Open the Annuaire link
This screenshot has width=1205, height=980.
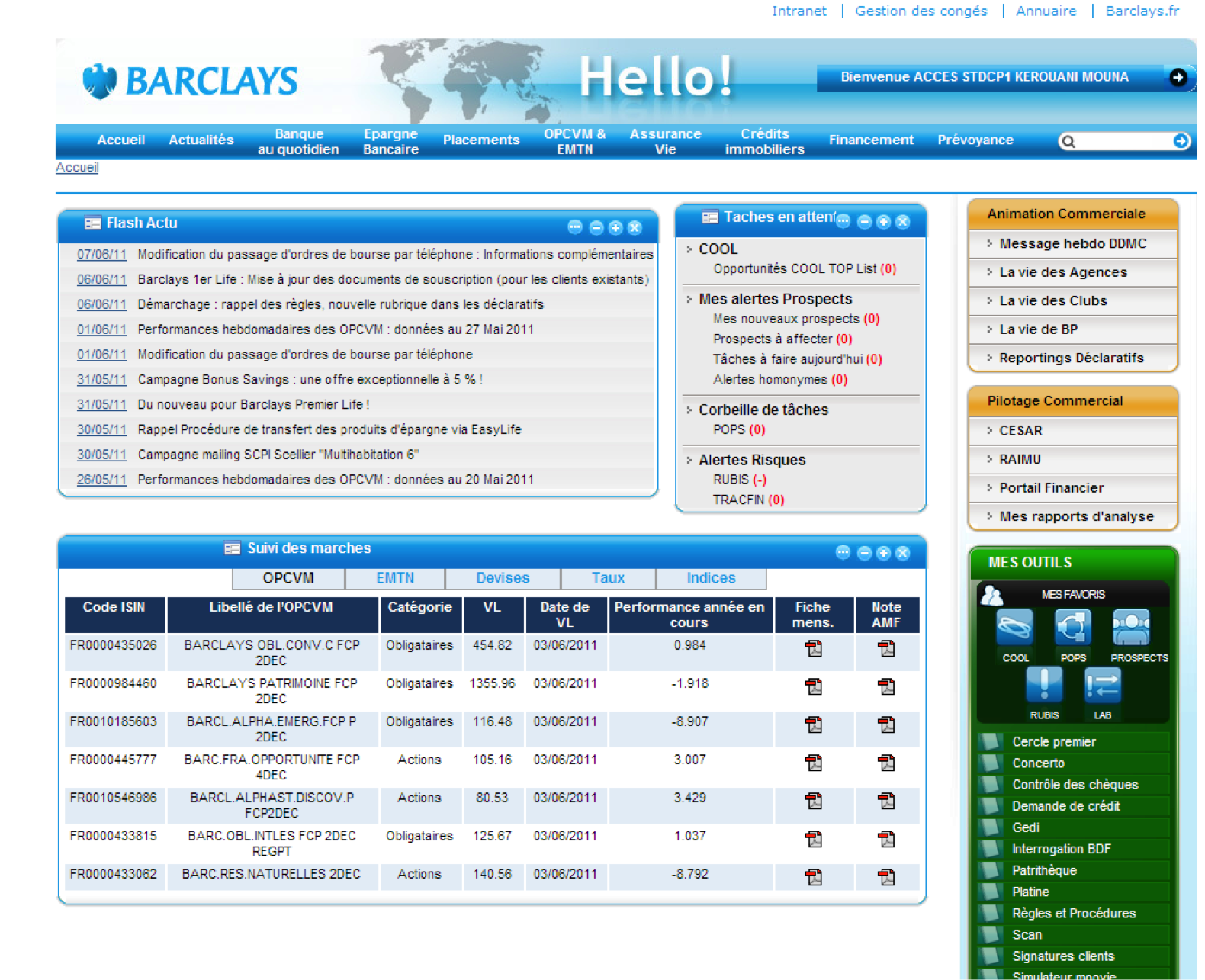click(1046, 11)
